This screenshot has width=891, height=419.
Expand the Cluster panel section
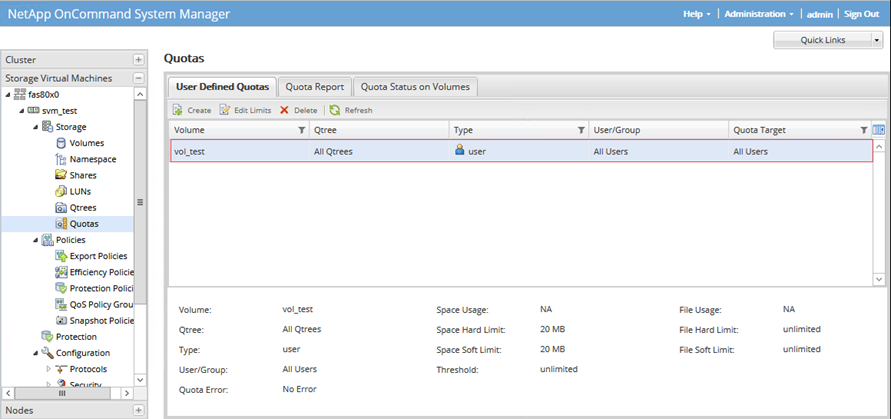(x=138, y=60)
